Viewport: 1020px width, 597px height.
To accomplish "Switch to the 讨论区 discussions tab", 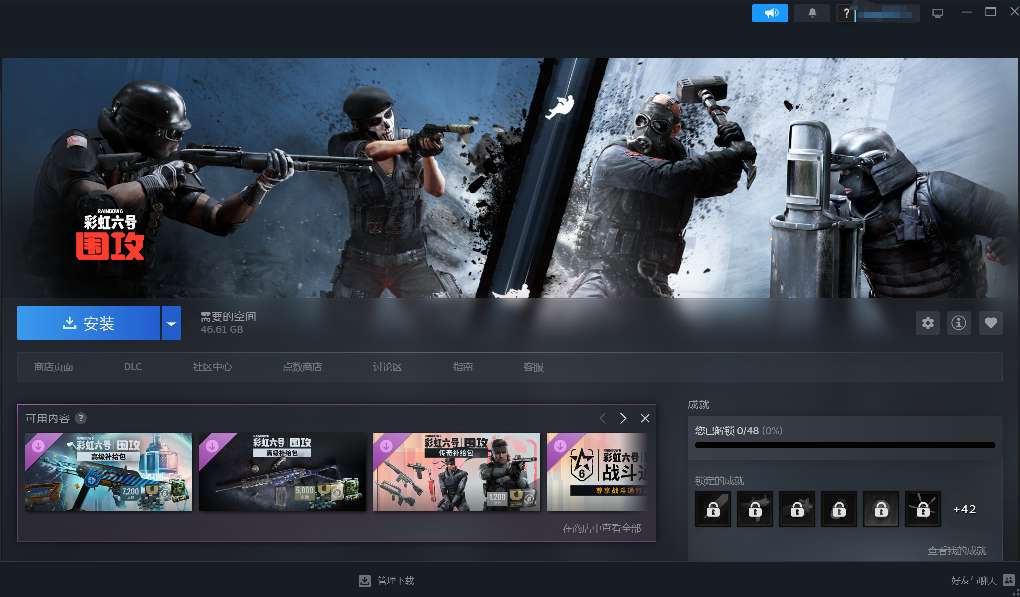I will (x=387, y=367).
